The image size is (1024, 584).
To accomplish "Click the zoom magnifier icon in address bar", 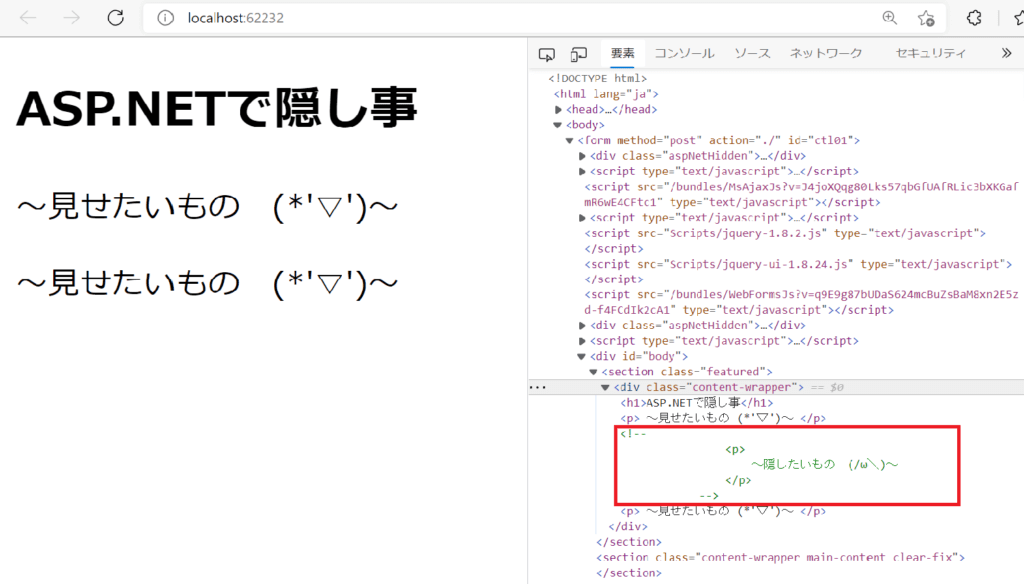I will point(889,18).
